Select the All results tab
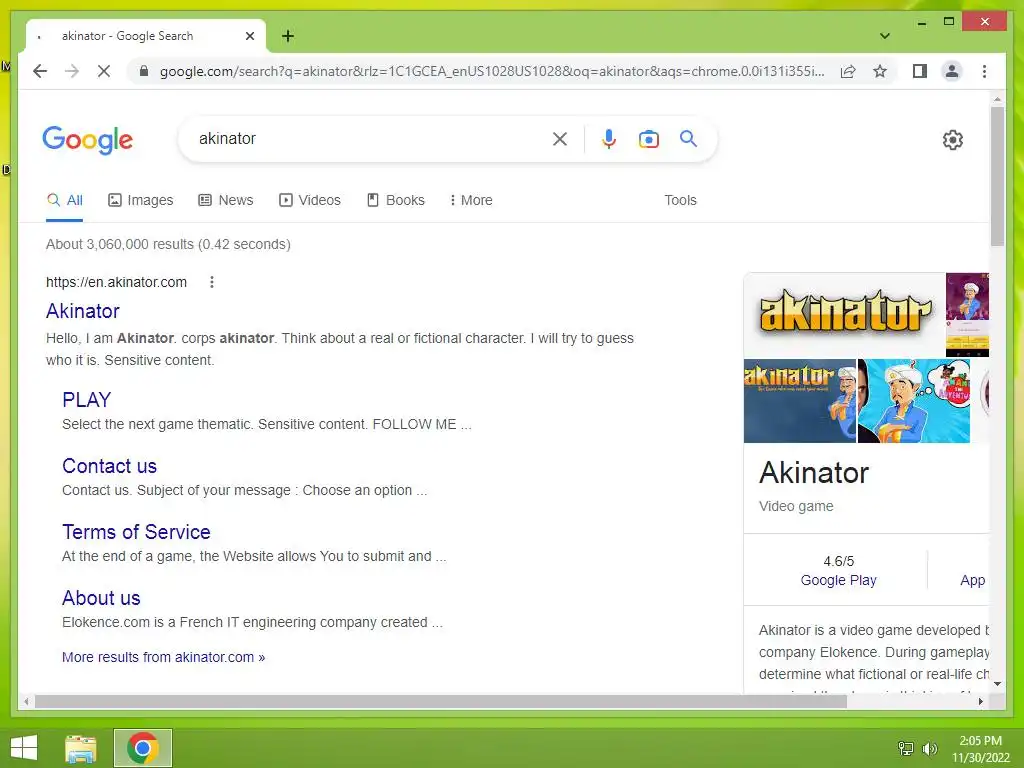 [65, 200]
